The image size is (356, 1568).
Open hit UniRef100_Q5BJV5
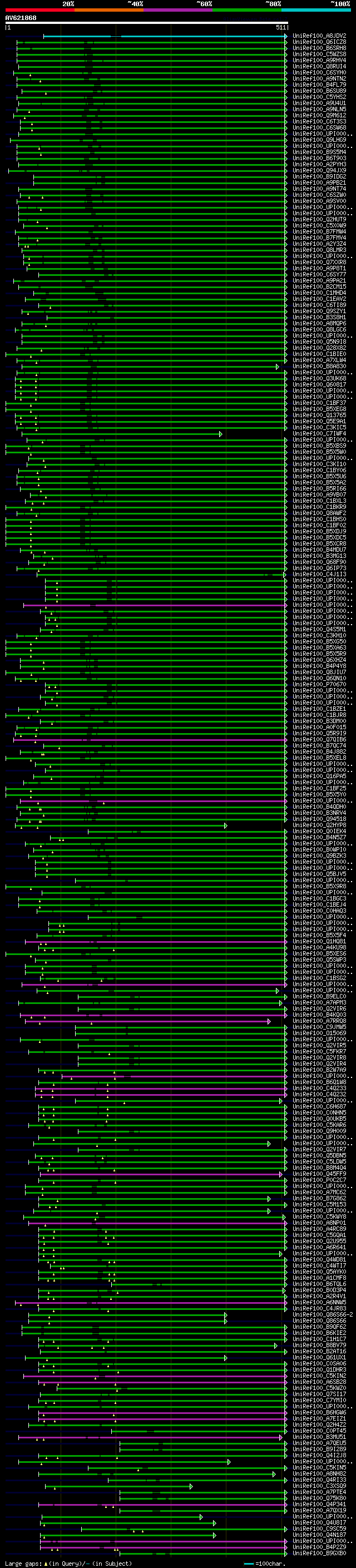[319, 873]
